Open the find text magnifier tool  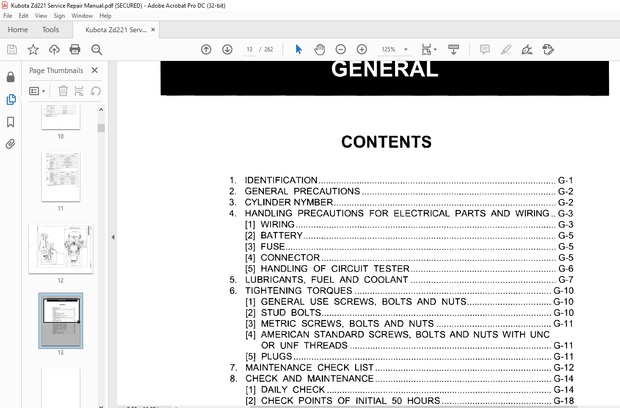[96, 49]
